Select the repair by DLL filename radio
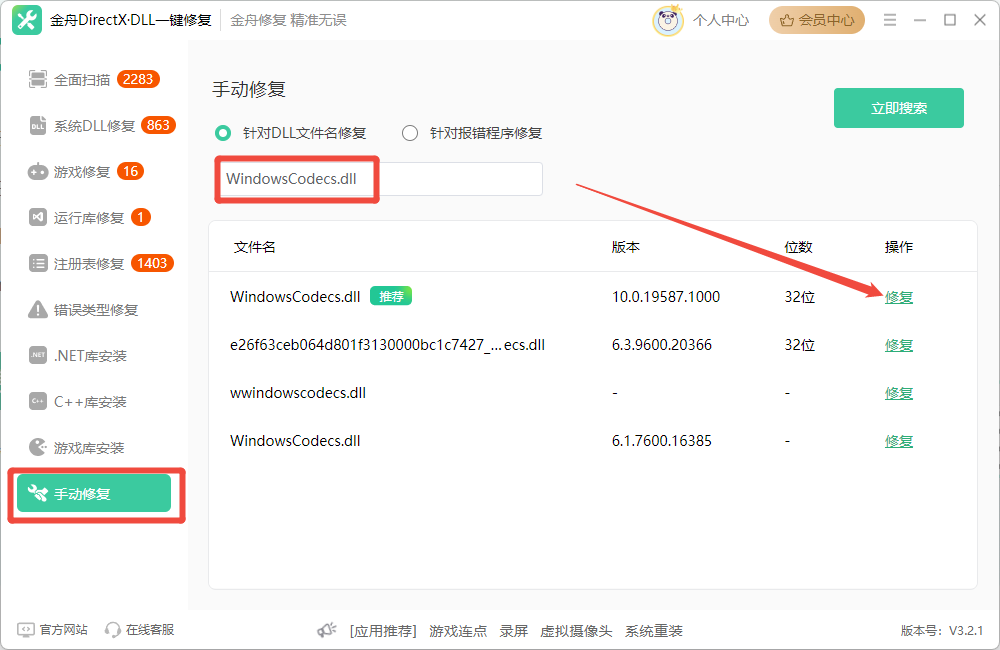The height and width of the screenshot is (650, 1000). click(223, 133)
